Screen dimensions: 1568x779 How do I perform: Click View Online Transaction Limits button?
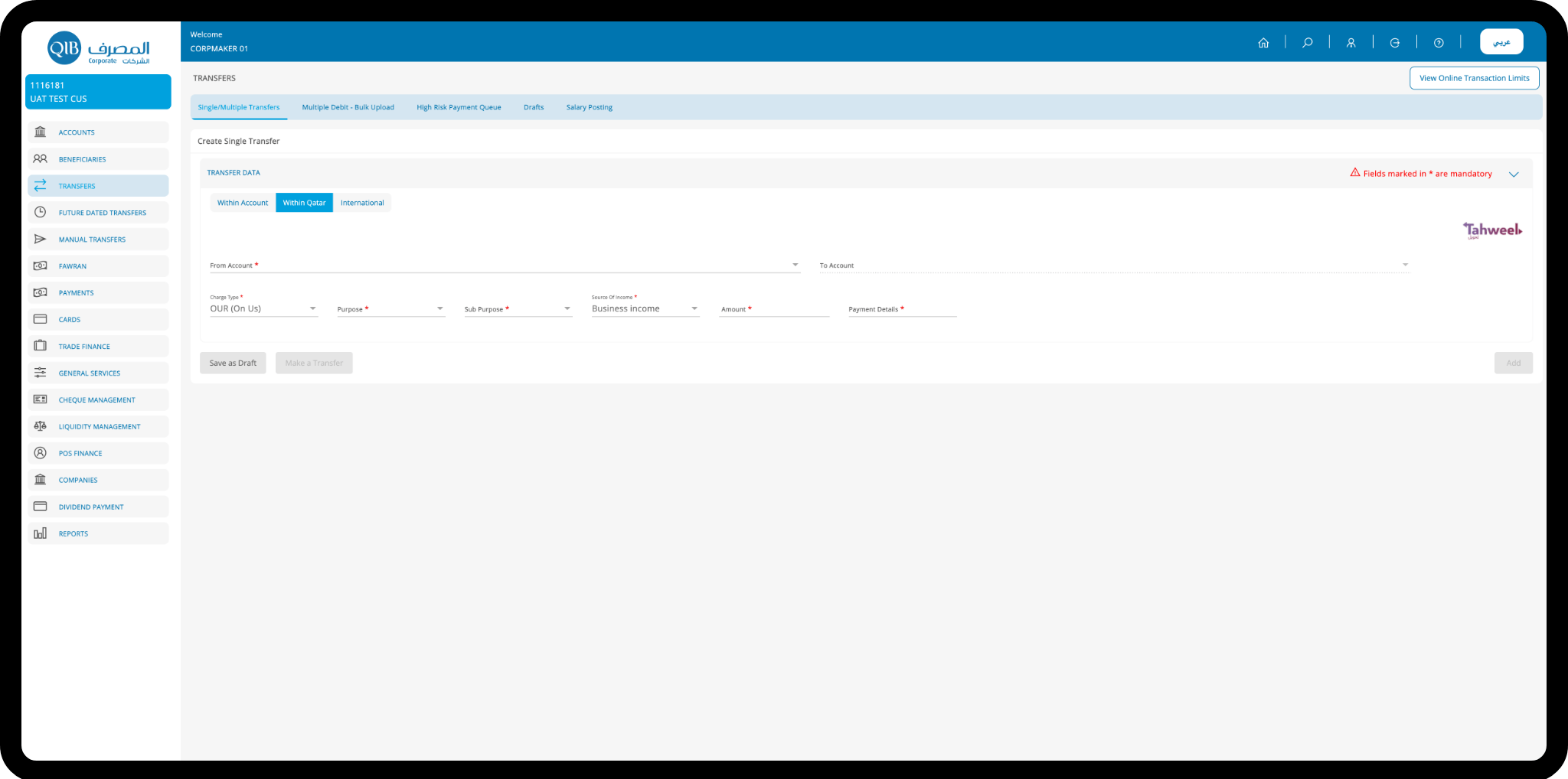pyautogui.click(x=1475, y=78)
